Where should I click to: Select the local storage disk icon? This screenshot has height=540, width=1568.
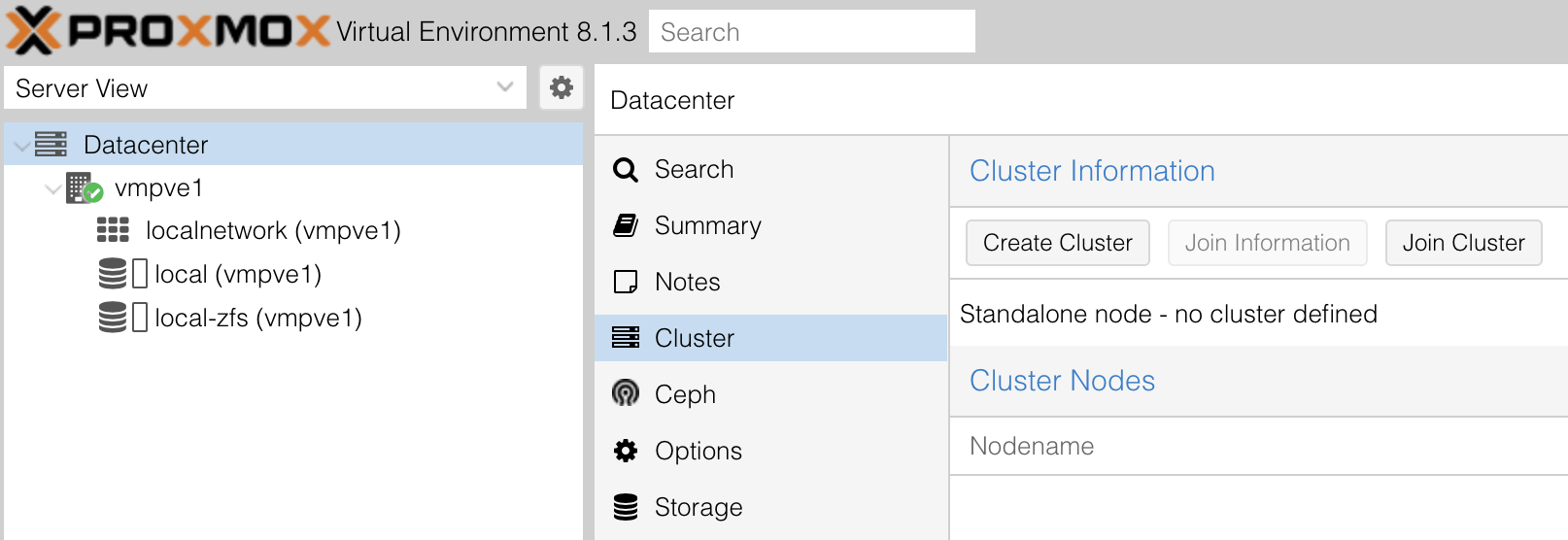pos(113,274)
